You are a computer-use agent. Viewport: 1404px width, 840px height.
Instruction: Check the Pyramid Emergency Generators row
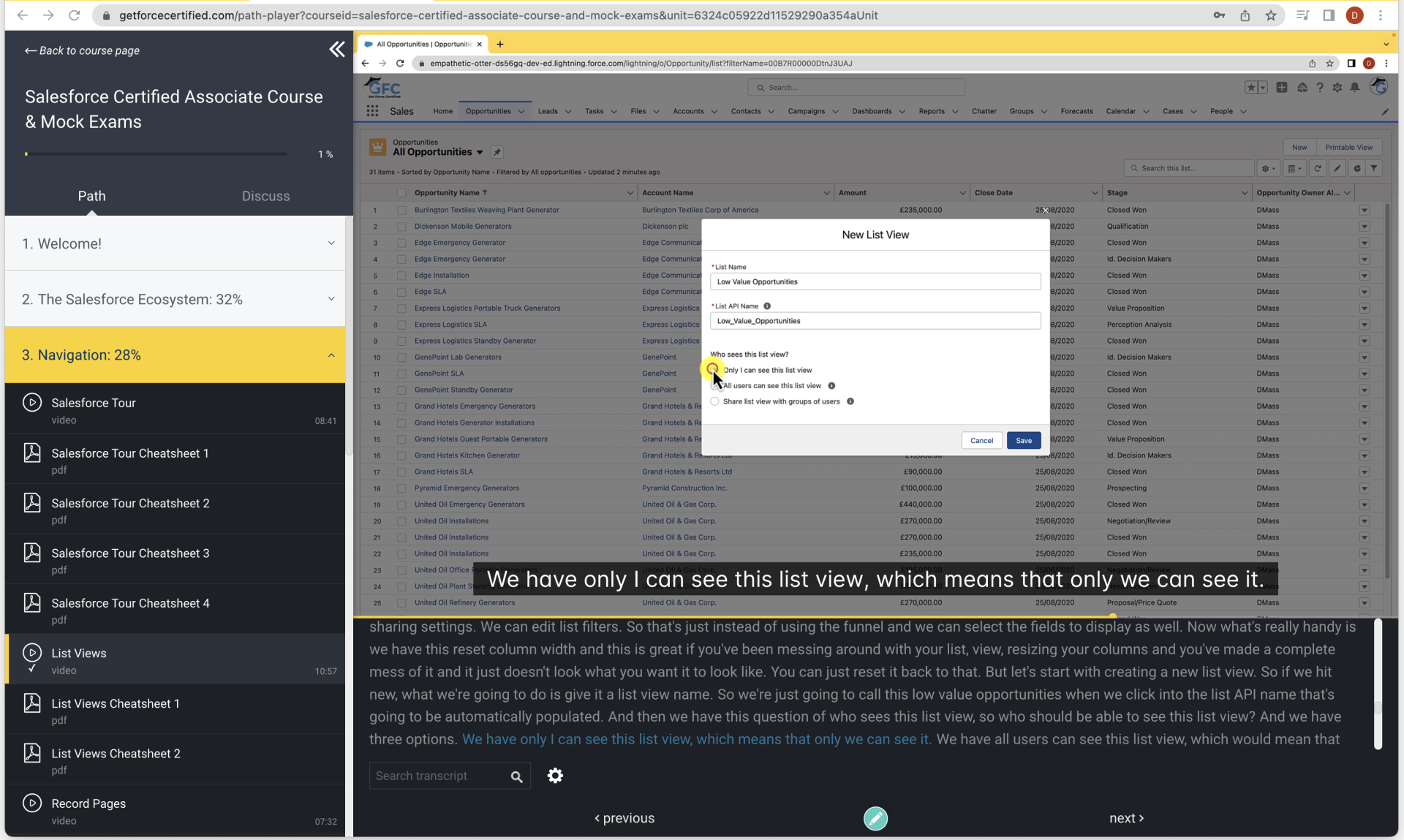[401, 488]
